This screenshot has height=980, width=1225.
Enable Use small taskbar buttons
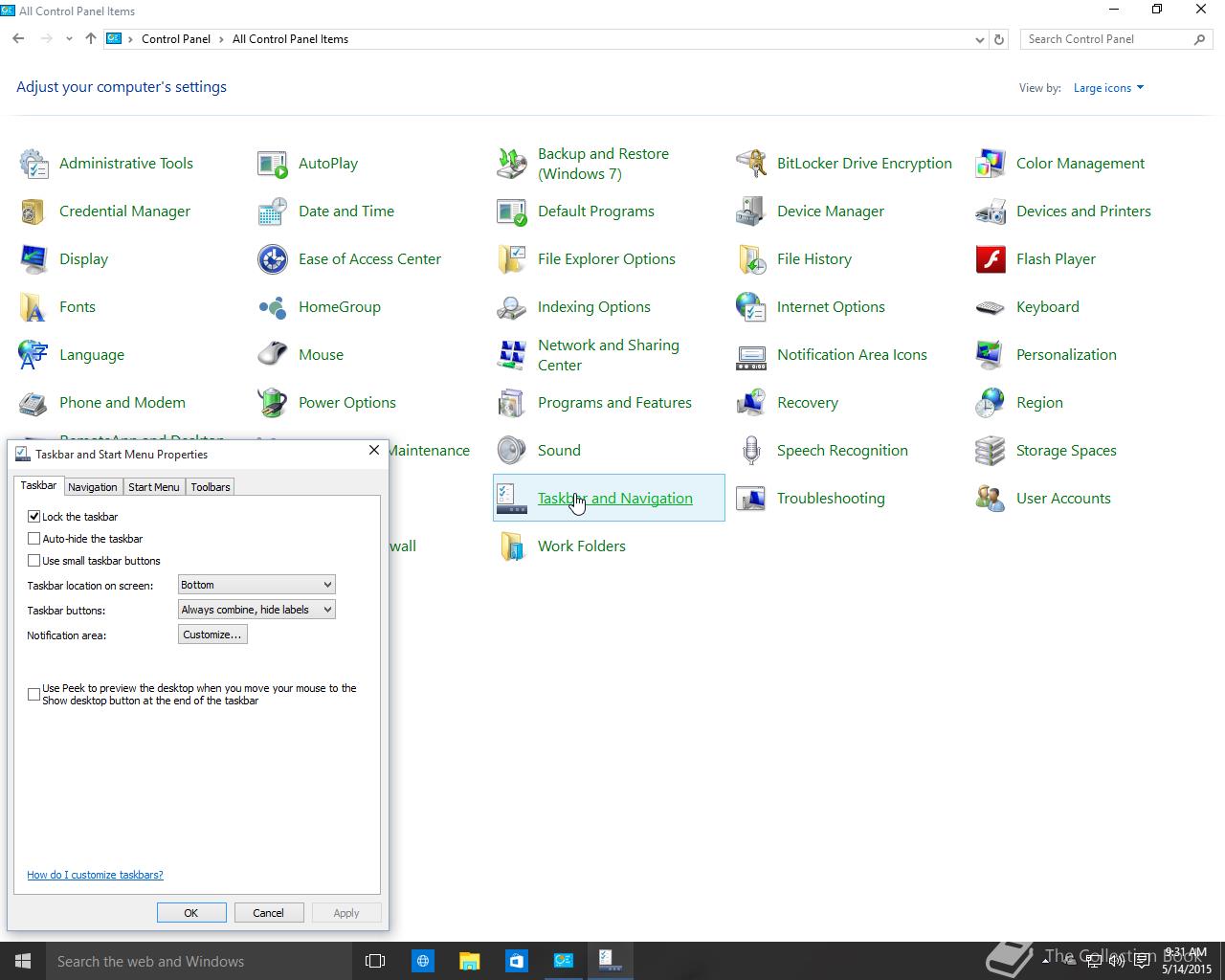click(34, 561)
